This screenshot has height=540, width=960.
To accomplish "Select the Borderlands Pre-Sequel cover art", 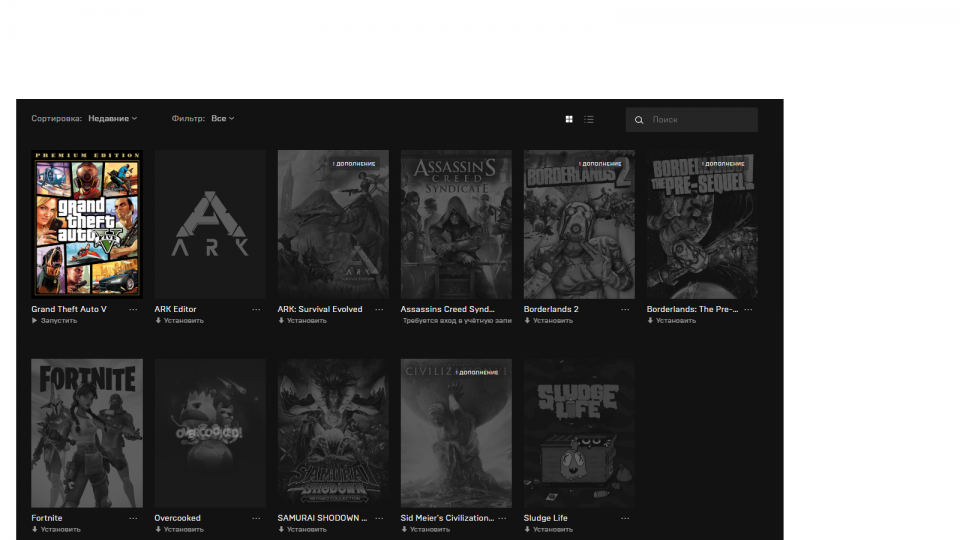I will coord(702,224).
